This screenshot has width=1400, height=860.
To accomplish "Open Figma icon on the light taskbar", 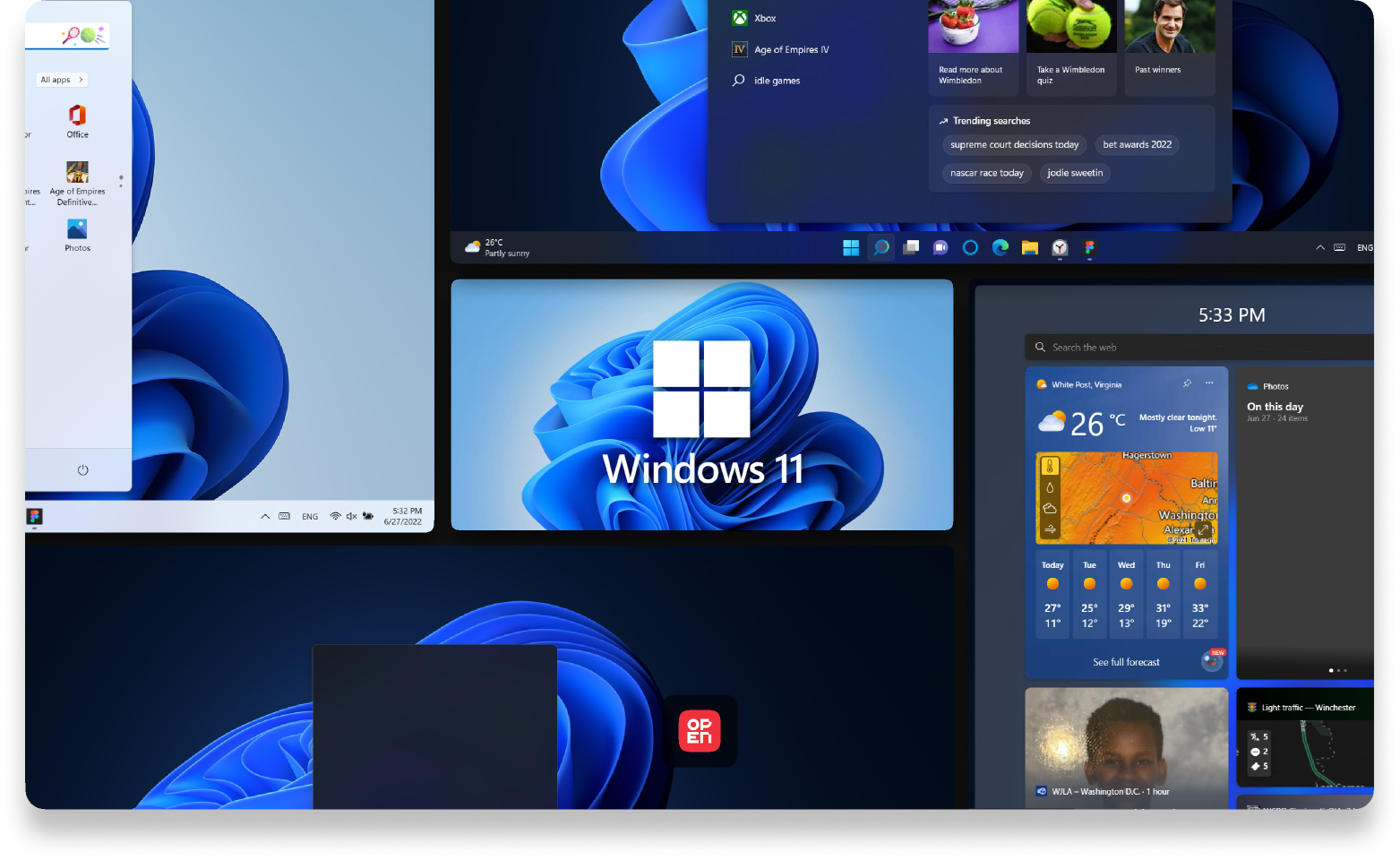I will coord(35,516).
